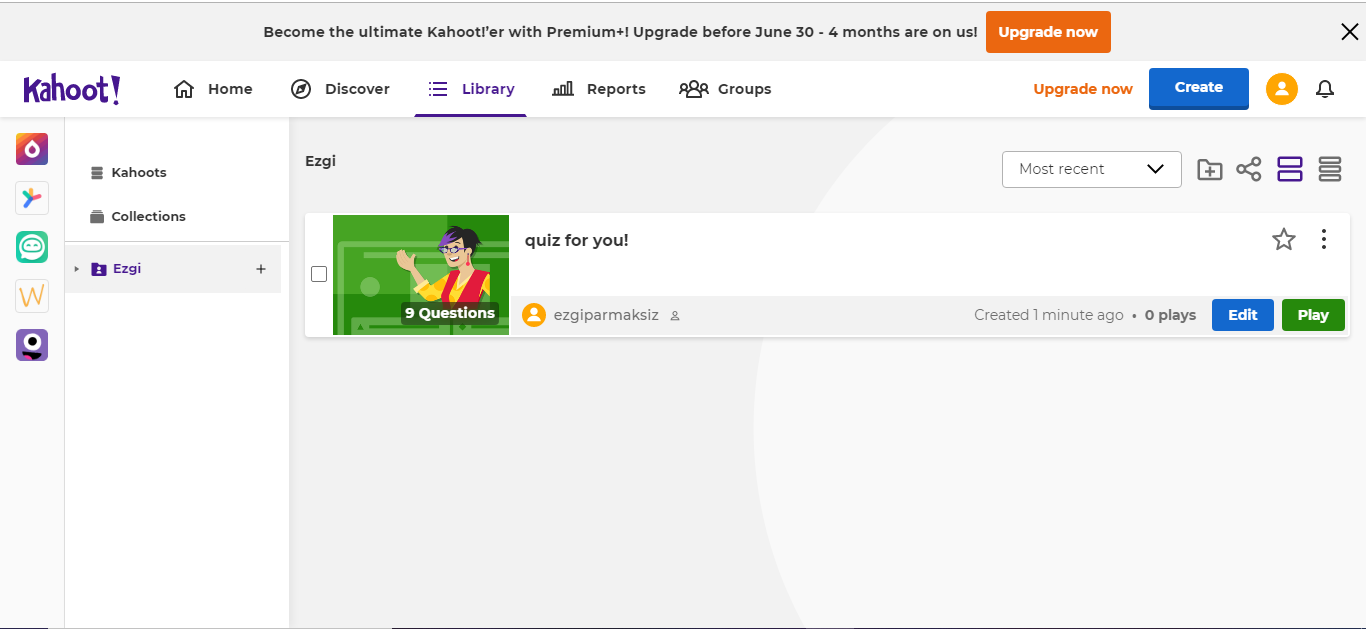
Task: Click the share icon beside sort dropdown
Action: point(1249,169)
